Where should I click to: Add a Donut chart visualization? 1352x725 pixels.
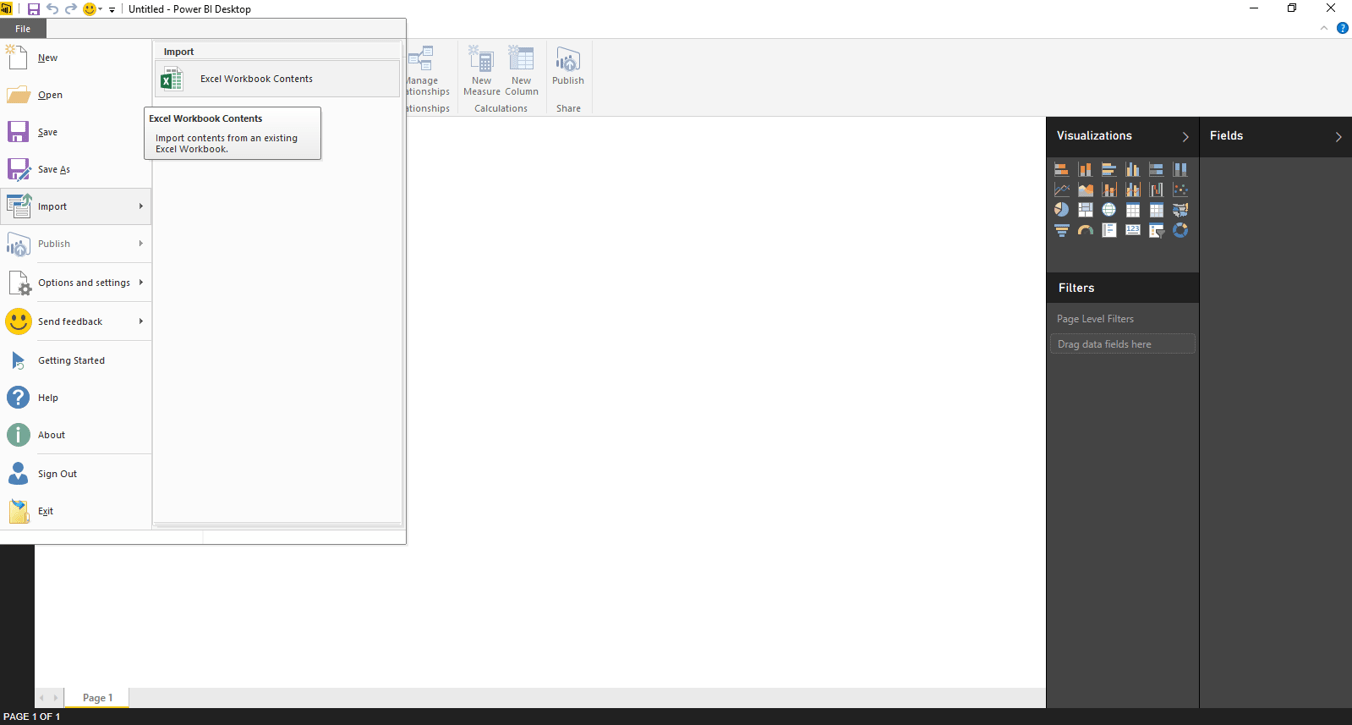[x=1180, y=230]
